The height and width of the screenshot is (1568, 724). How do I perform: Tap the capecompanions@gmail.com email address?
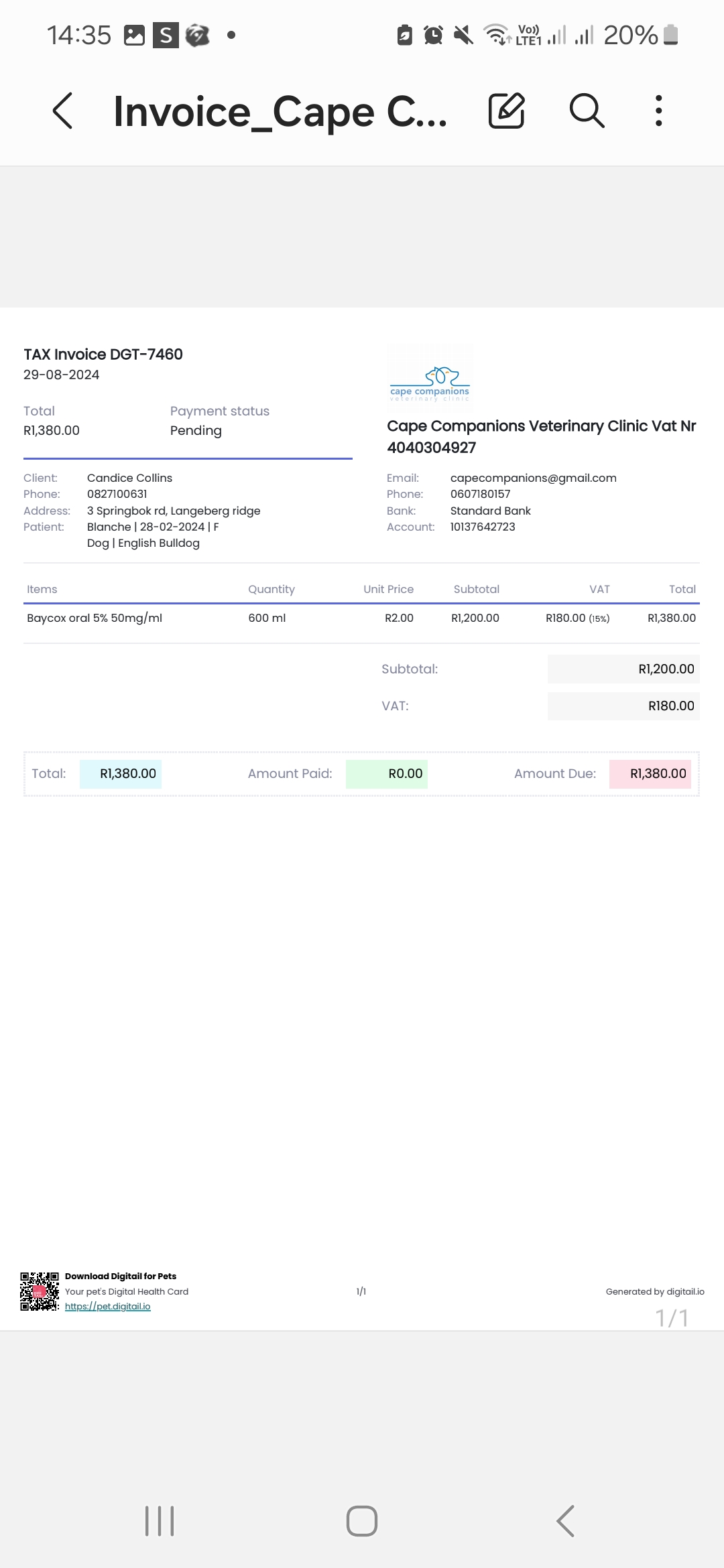(x=534, y=478)
